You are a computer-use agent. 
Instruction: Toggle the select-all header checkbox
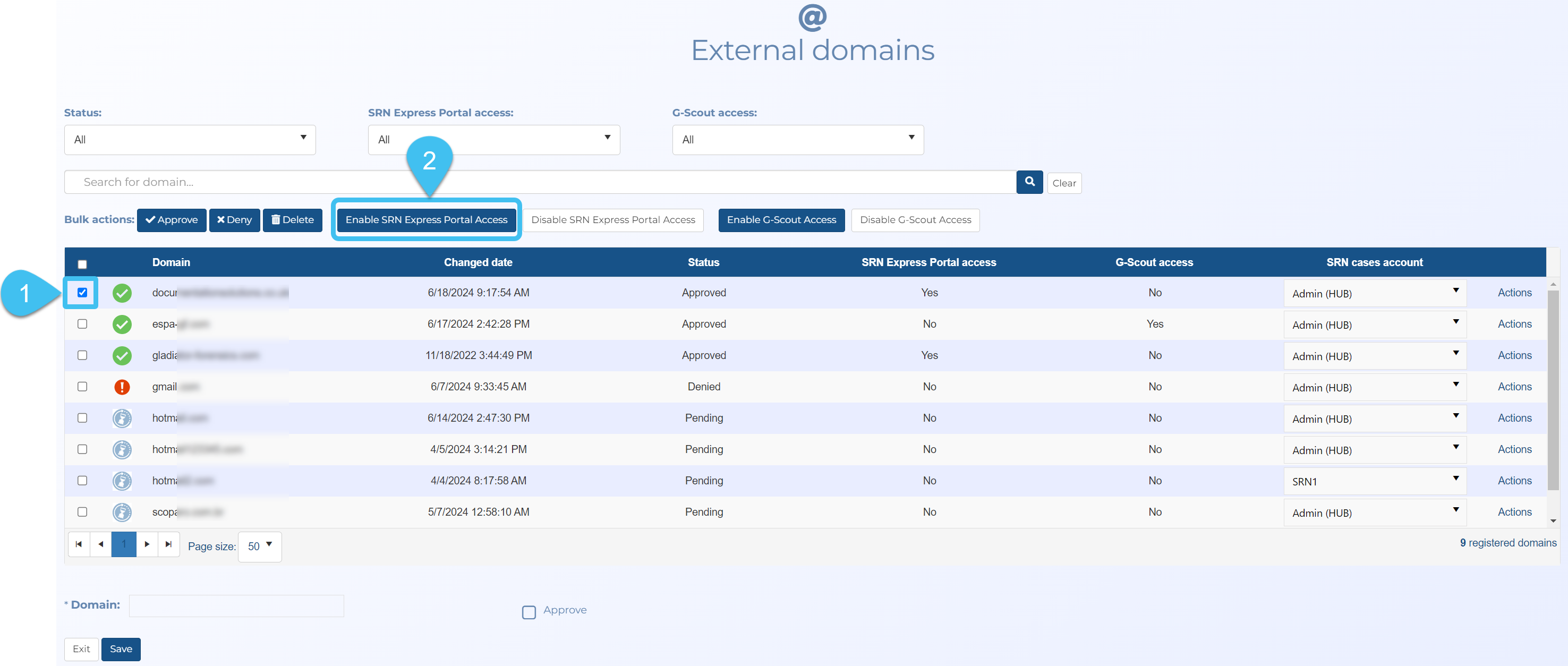click(82, 263)
